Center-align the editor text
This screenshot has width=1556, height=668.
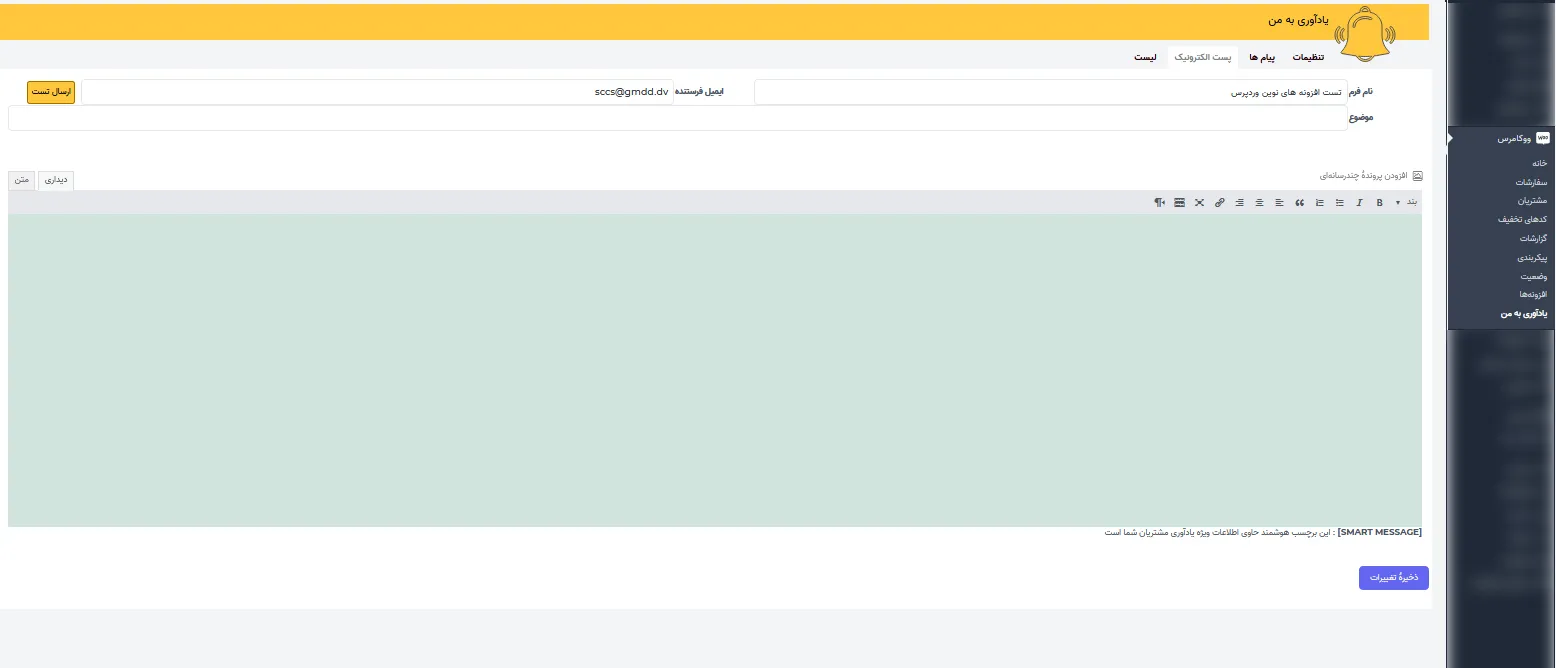coord(1259,203)
